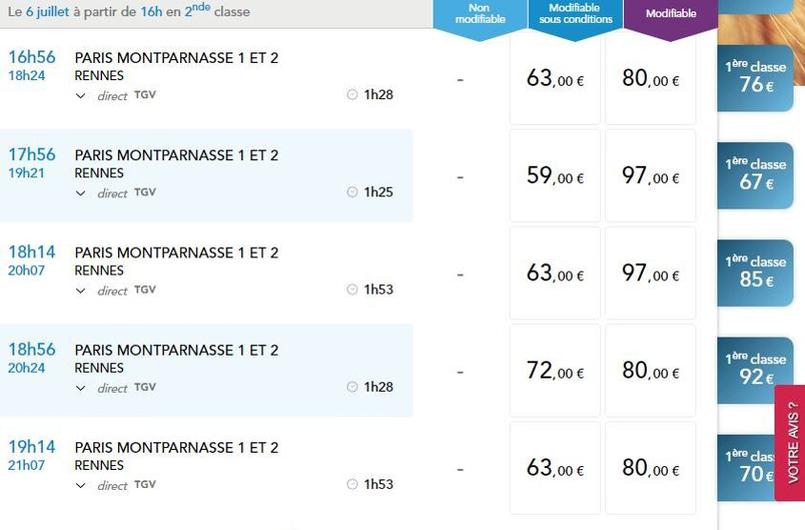
Task: Open the Votre avis feedback tab
Action: tap(791, 443)
